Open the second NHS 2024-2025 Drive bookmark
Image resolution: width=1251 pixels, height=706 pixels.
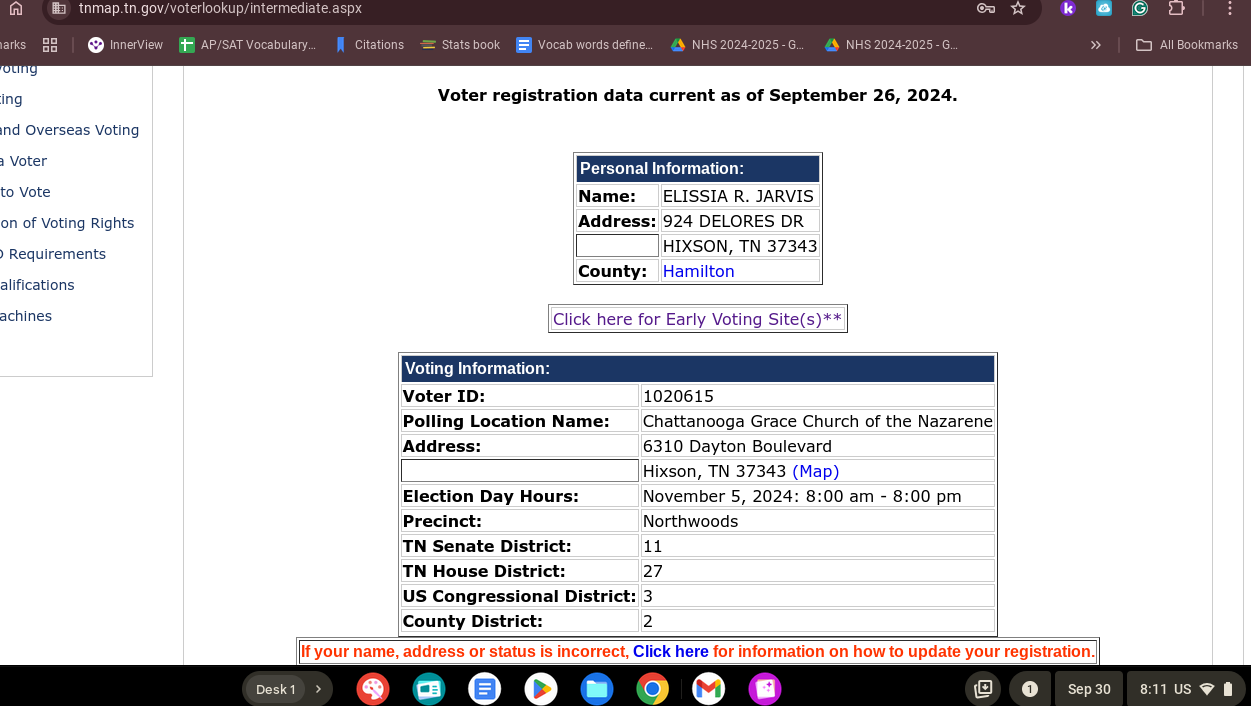coord(892,45)
